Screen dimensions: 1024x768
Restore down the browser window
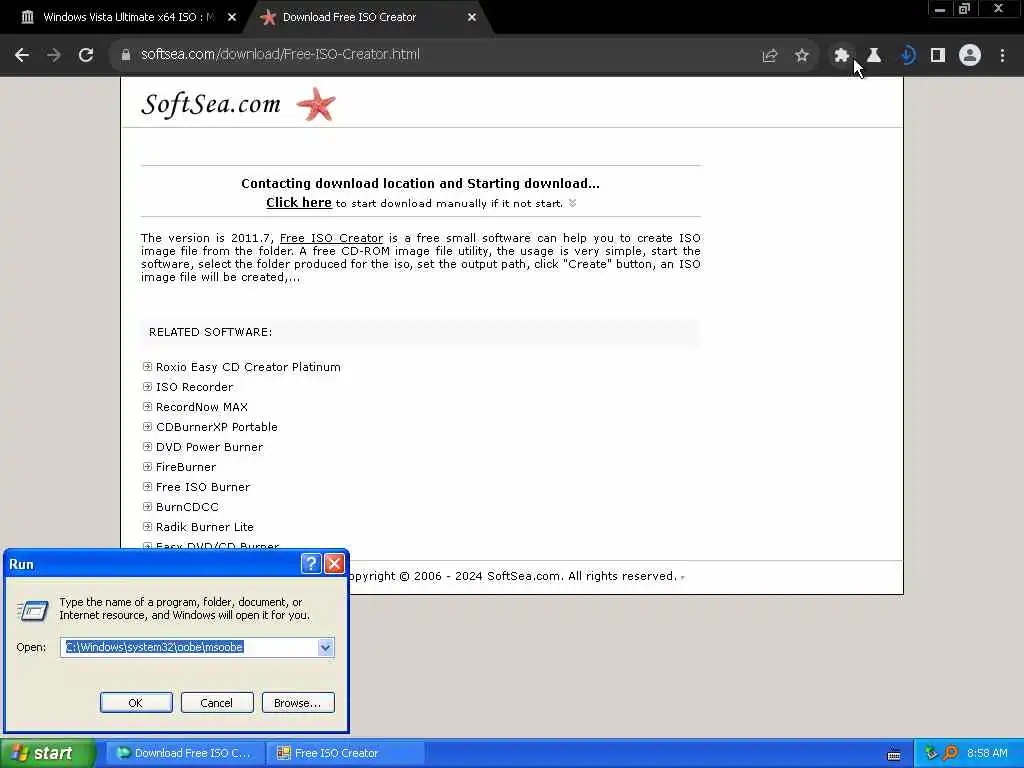tap(965, 8)
